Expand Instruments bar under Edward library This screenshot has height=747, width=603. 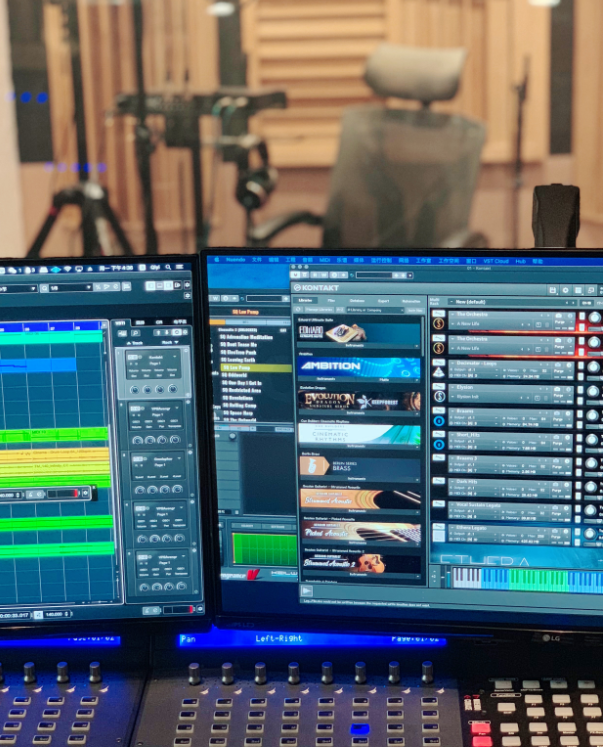pyautogui.click(x=359, y=345)
